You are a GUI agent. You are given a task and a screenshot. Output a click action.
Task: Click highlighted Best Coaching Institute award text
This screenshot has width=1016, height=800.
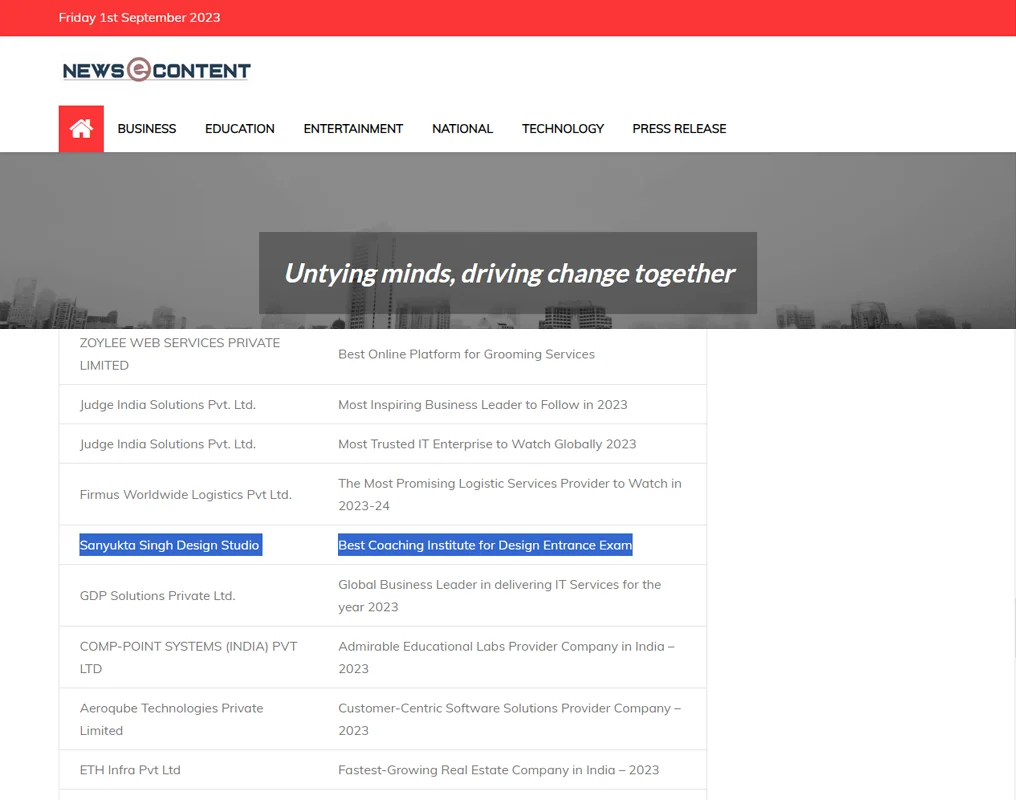pyautogui.click(x=485, y=545)
